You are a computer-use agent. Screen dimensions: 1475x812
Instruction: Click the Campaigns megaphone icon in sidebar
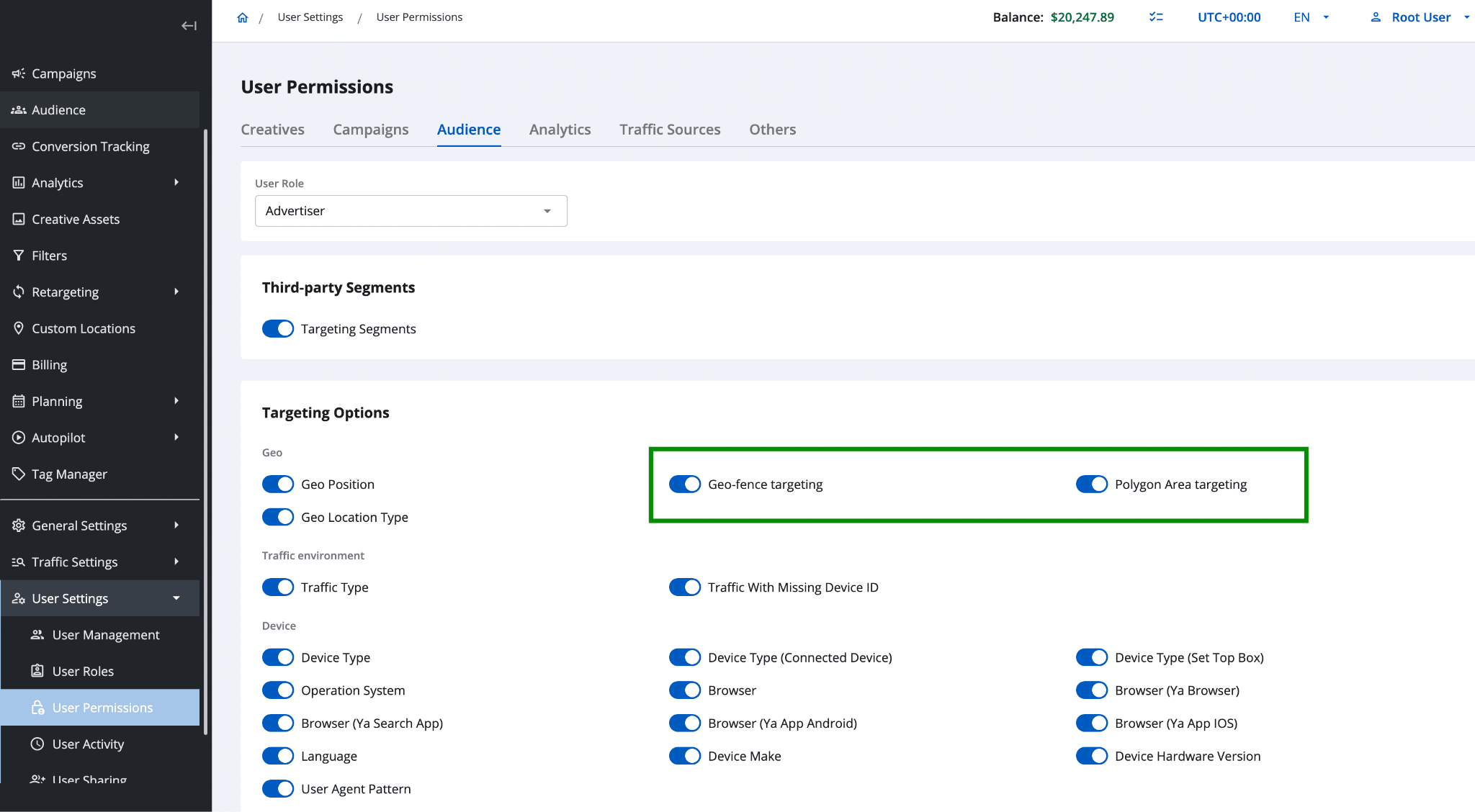(x=19, y=73)
